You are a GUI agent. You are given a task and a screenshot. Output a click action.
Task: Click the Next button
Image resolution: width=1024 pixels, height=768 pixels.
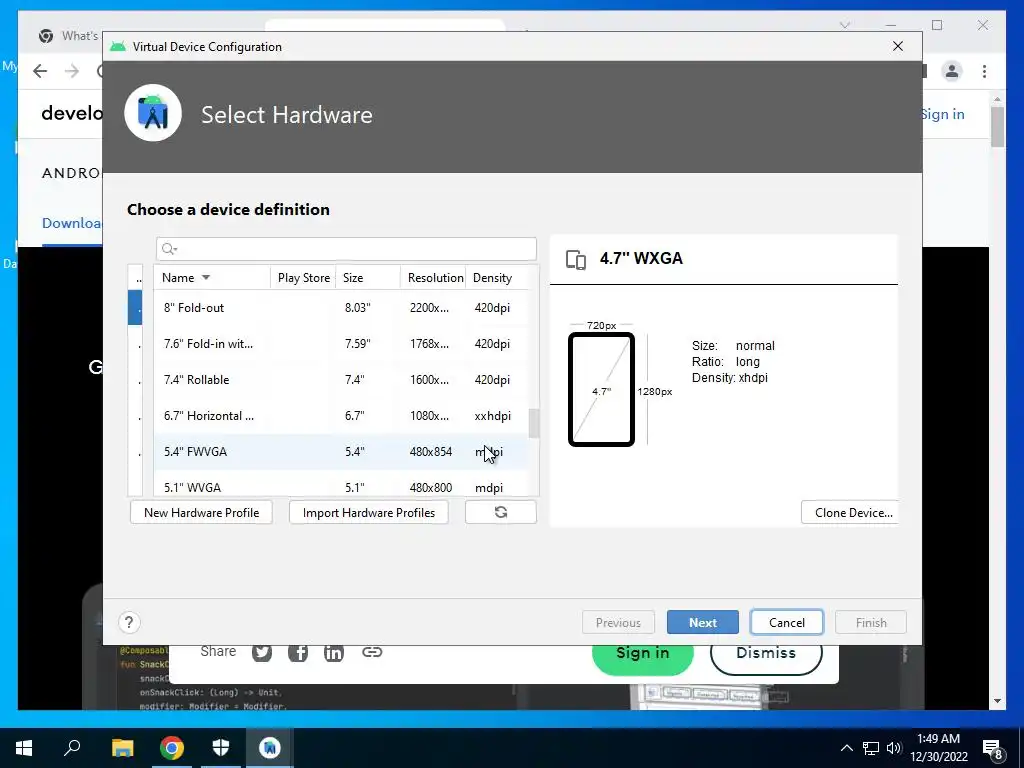pos(703,622)
